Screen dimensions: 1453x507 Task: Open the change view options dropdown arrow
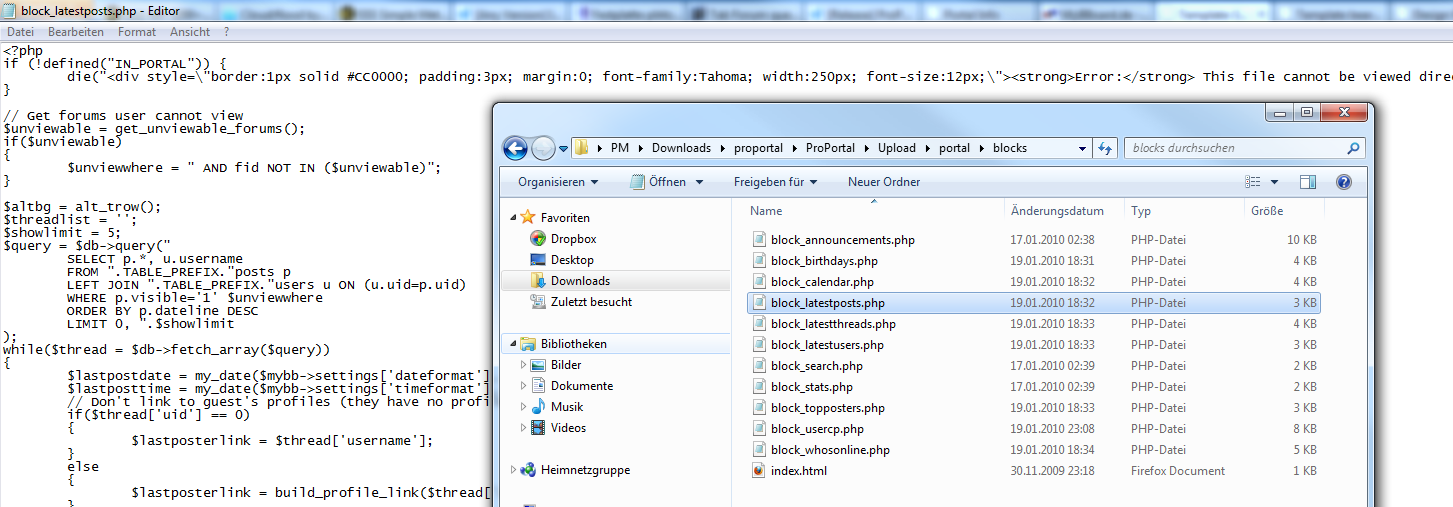tap(1275, 182)
